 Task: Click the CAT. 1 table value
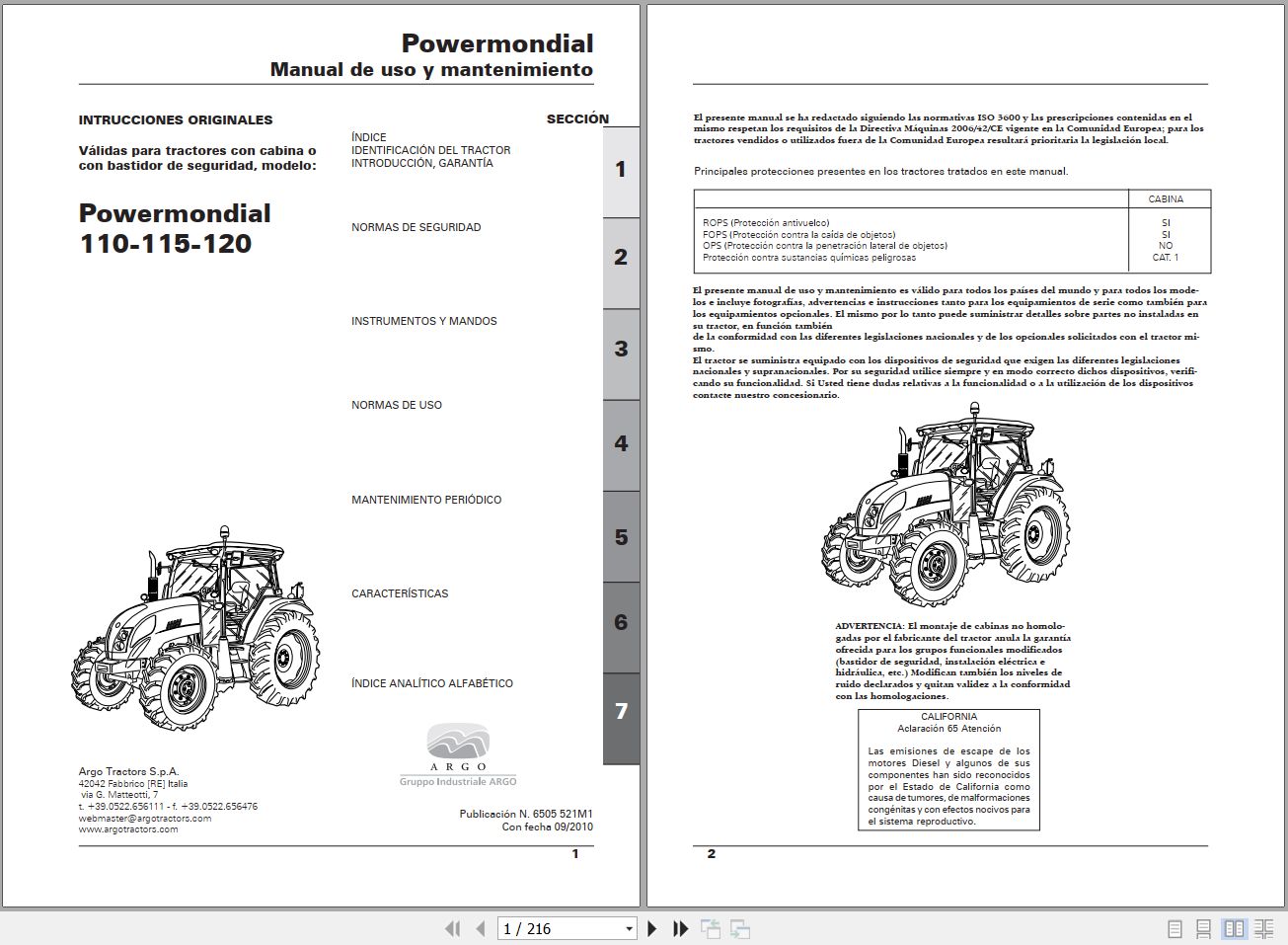pyautogui.click(x=1166, y=258)
